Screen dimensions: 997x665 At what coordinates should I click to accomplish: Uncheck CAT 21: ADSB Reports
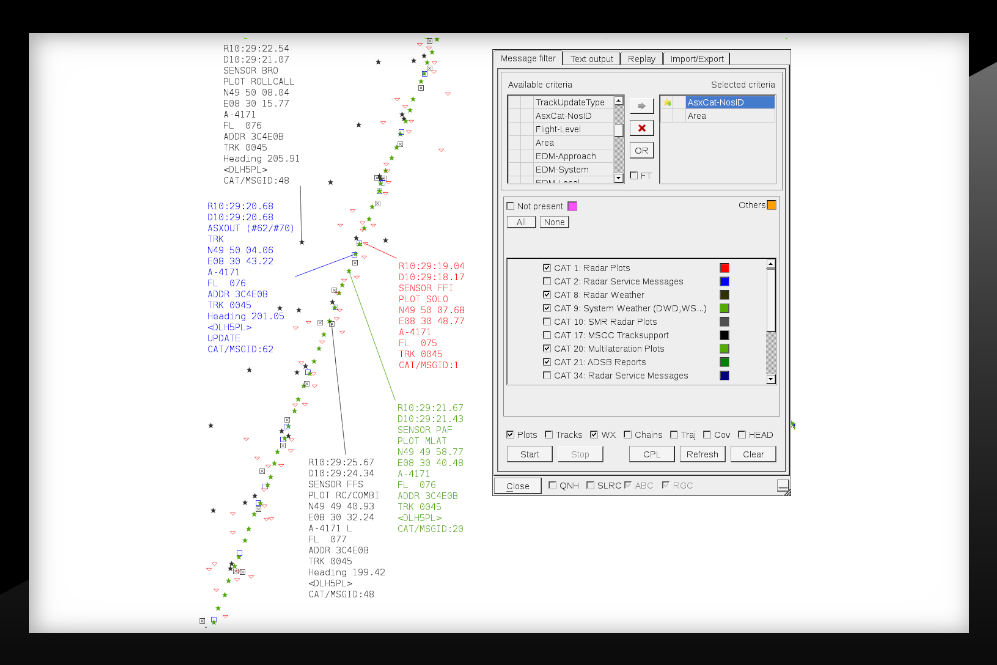click(x=546, y=362)
